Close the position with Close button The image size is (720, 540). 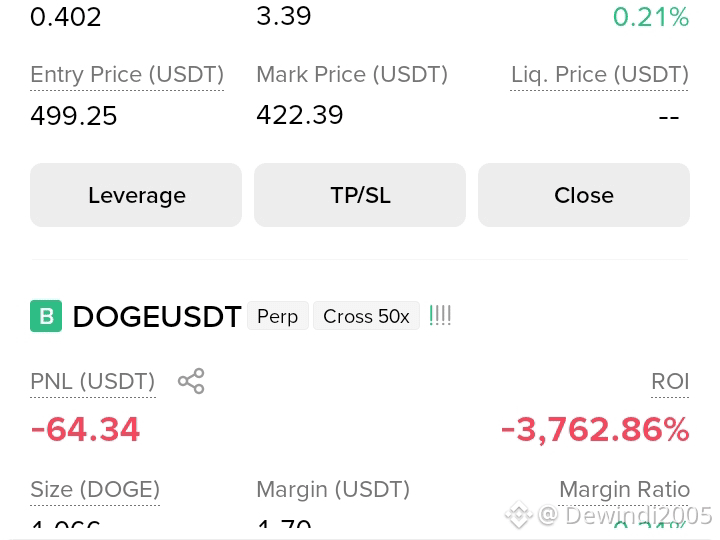click(x=584, y=195)
